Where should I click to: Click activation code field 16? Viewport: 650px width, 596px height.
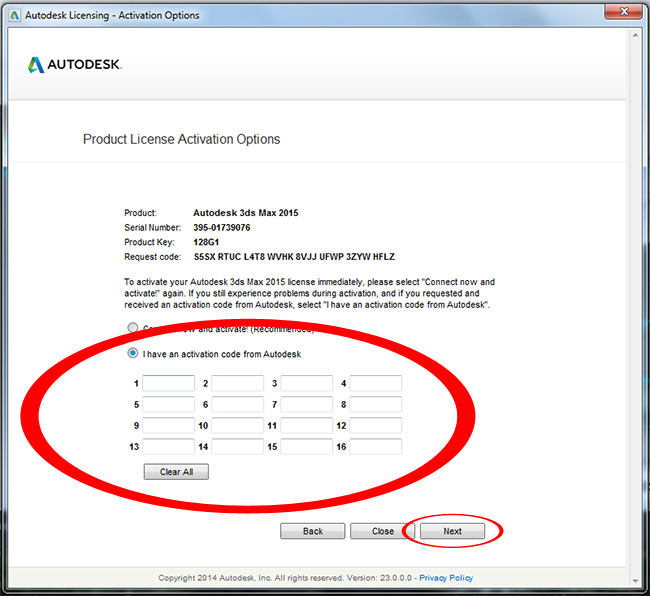[376, 446]
